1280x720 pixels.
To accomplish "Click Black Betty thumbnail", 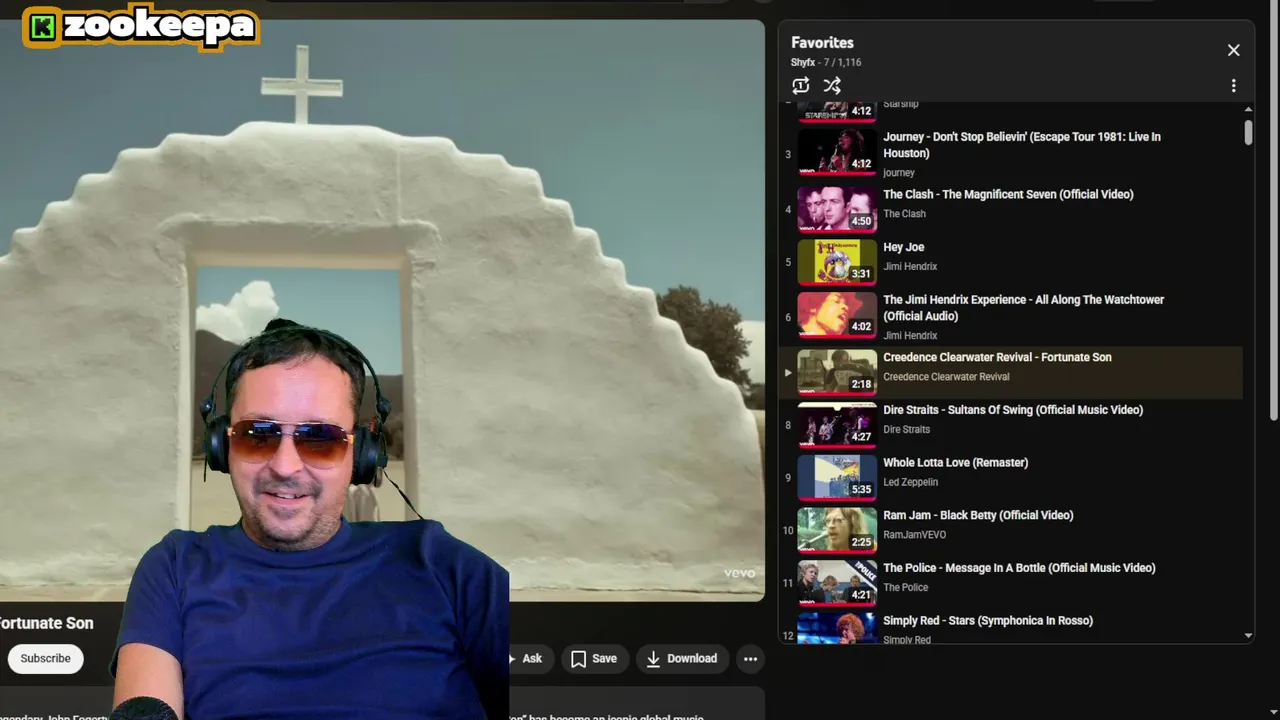I will [x=837, y=530].
